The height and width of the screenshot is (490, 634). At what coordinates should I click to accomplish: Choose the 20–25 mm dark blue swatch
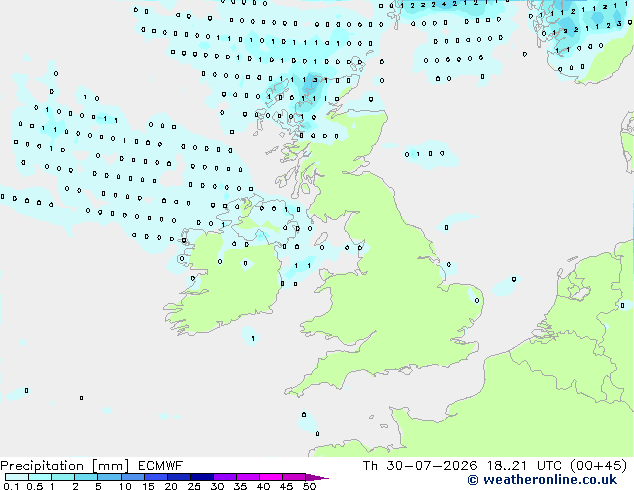click(178, 477)
